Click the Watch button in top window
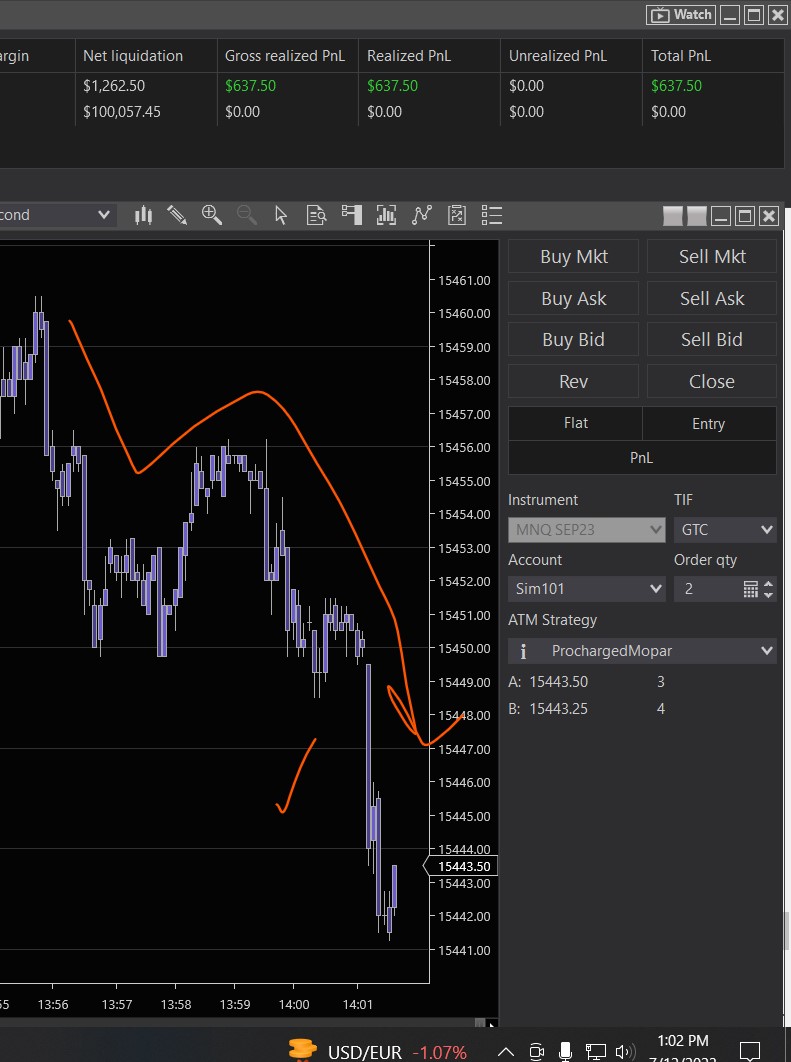The image size is (791, 1062). [x=681, y=15]
